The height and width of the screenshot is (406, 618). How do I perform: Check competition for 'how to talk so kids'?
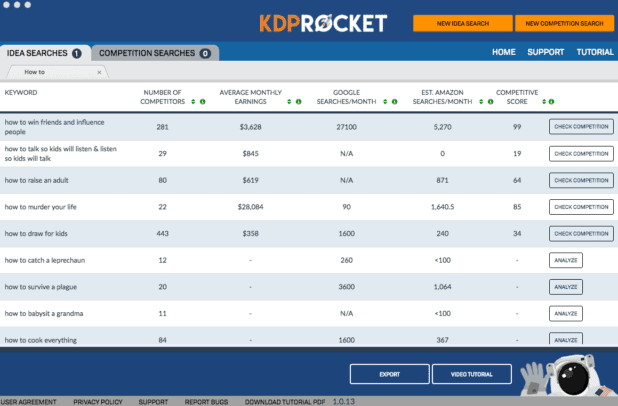(581, 154)
